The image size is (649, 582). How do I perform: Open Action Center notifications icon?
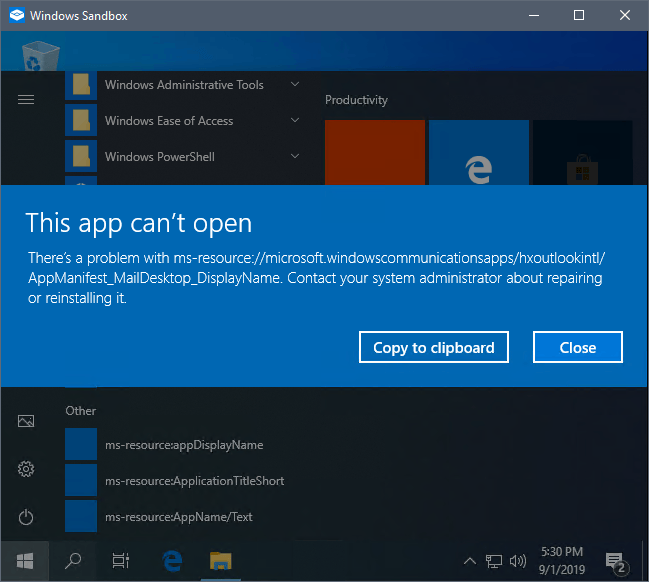617,562
